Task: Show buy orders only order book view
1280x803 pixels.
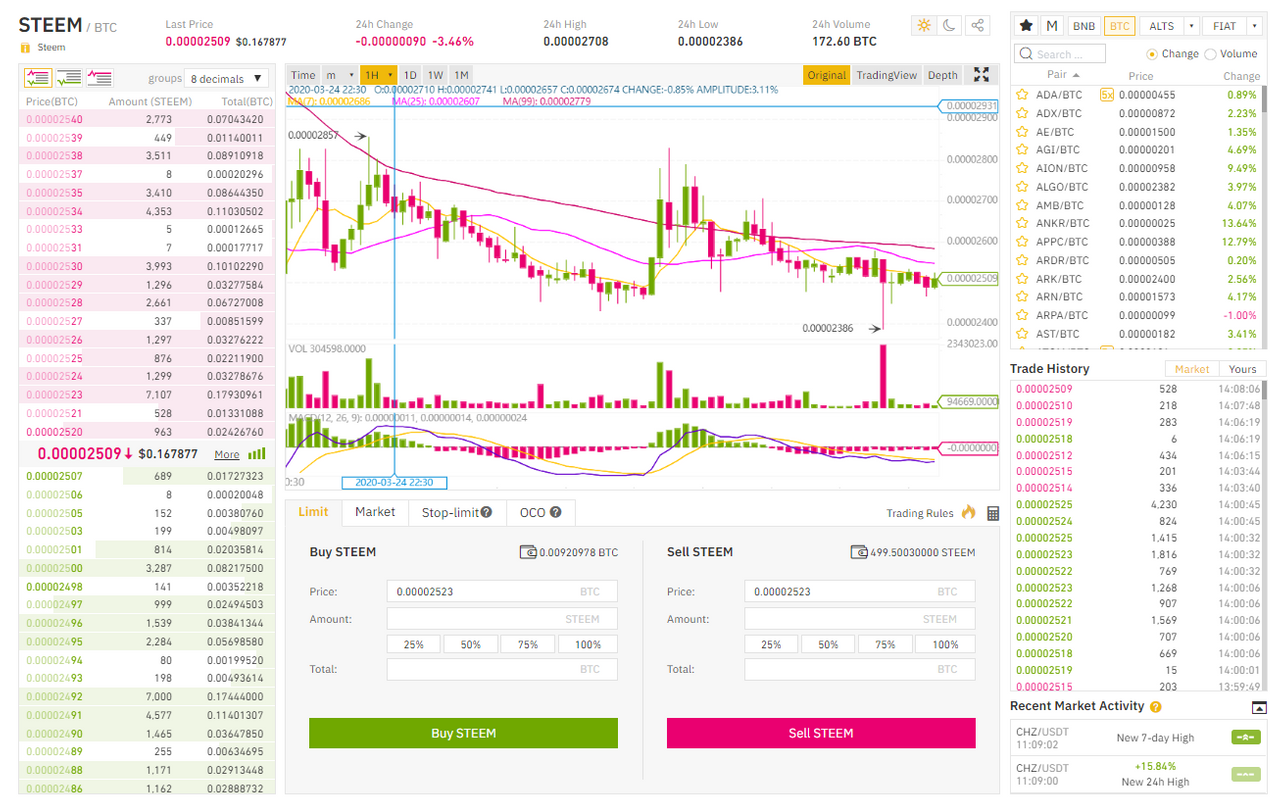Action: (x=69, y=77)
